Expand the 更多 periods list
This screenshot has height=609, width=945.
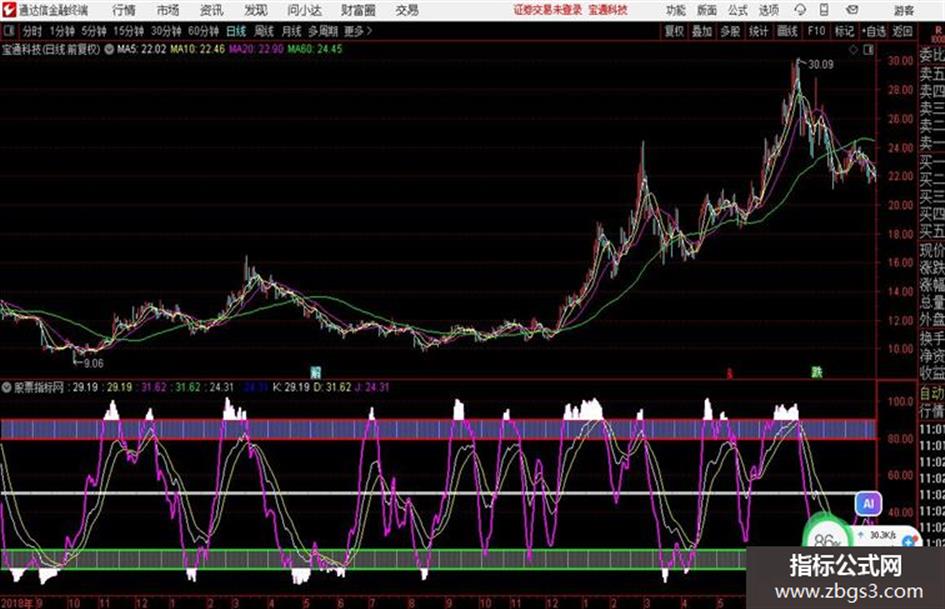pos(358,31)
